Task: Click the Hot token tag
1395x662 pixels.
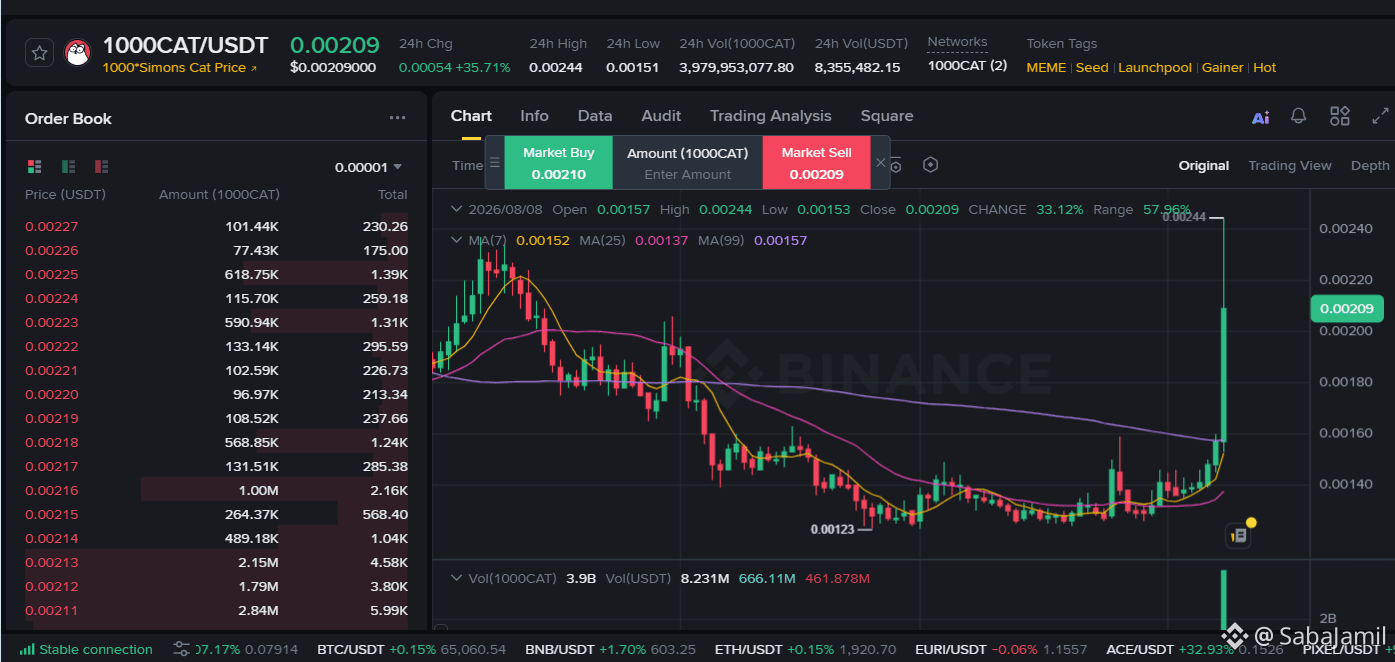Action: point(1265,68)
